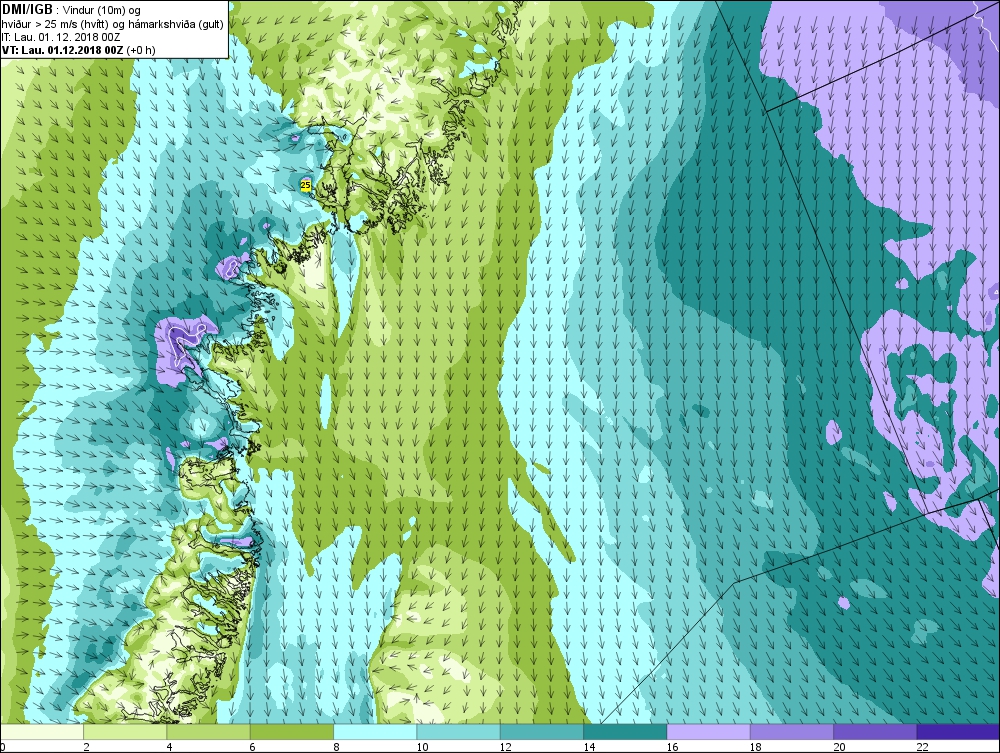Click the yellow 25 gust marker
Screen dimensions: 1000x753
tap(305, 185)
